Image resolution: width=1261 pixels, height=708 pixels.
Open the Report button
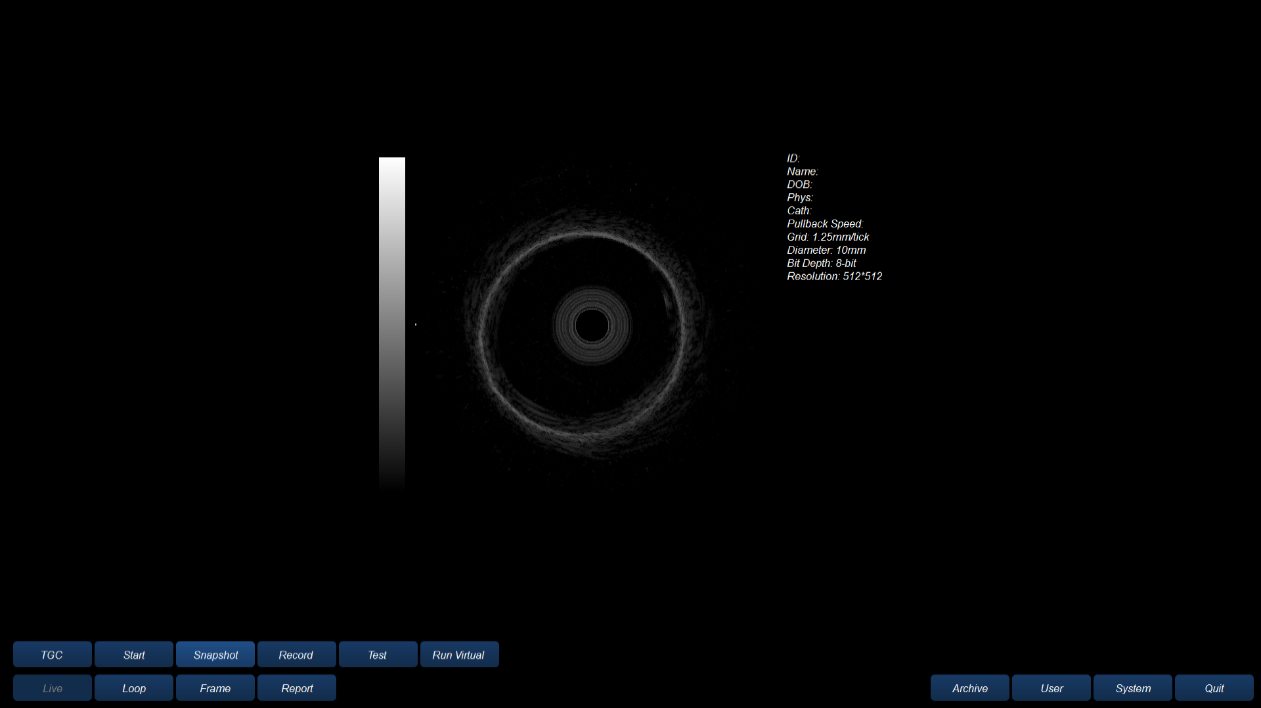click(296, 688)
